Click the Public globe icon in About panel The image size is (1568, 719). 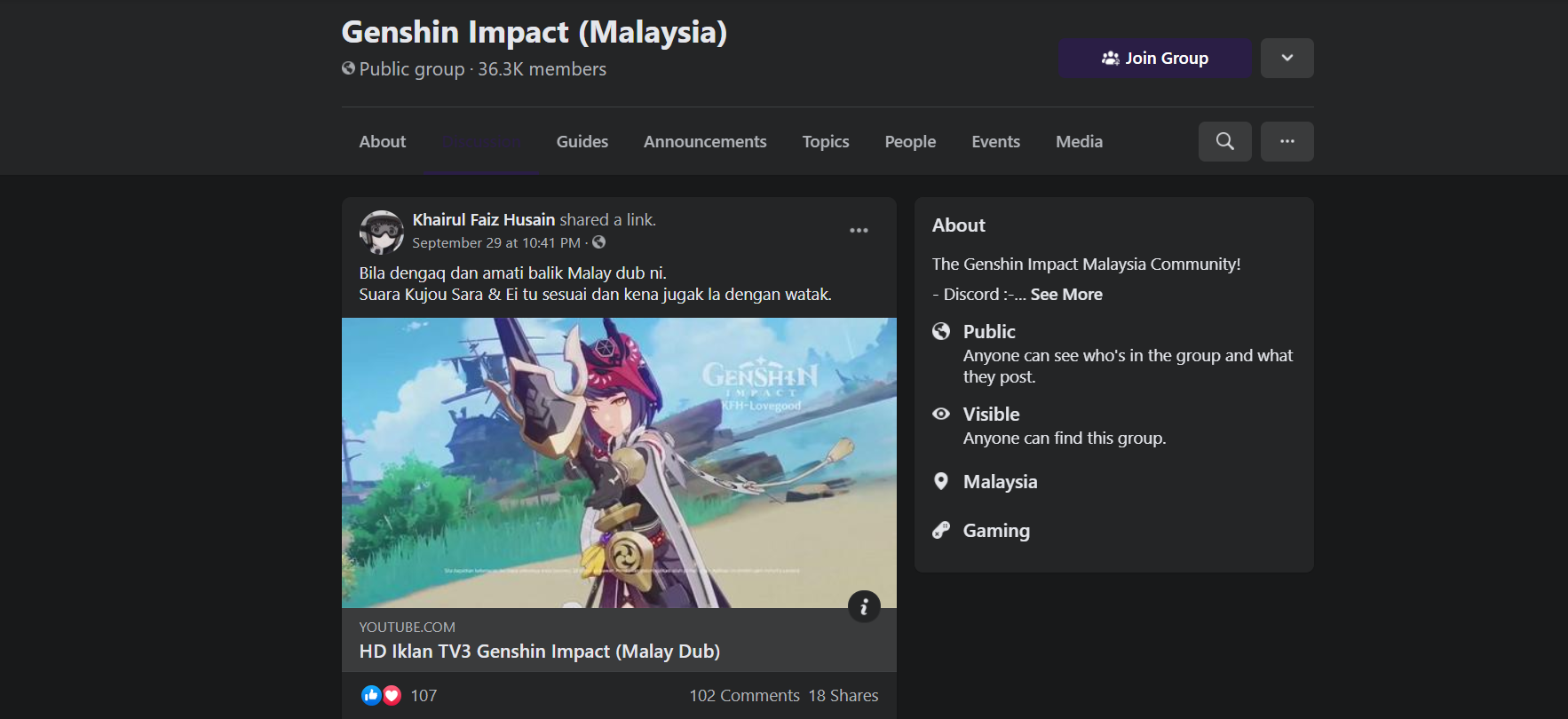coord(941,331)
